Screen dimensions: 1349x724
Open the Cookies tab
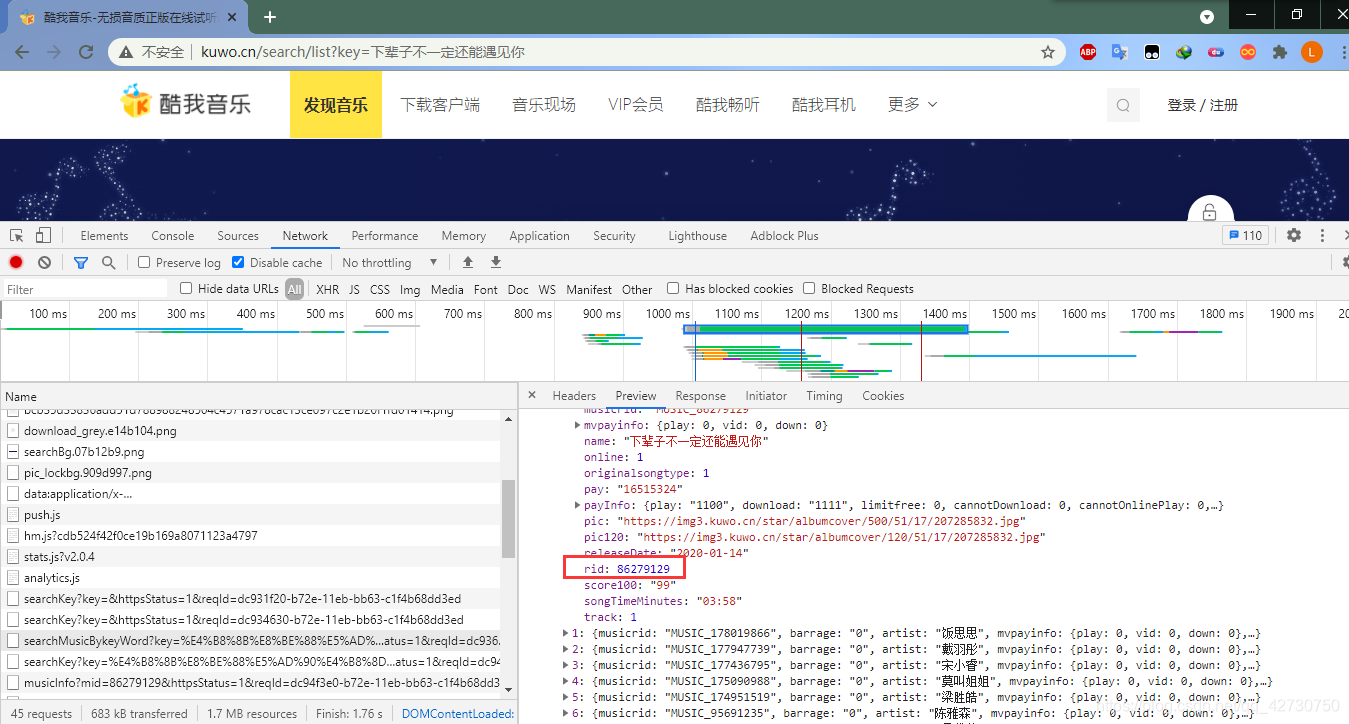click(x=883, y=395)
